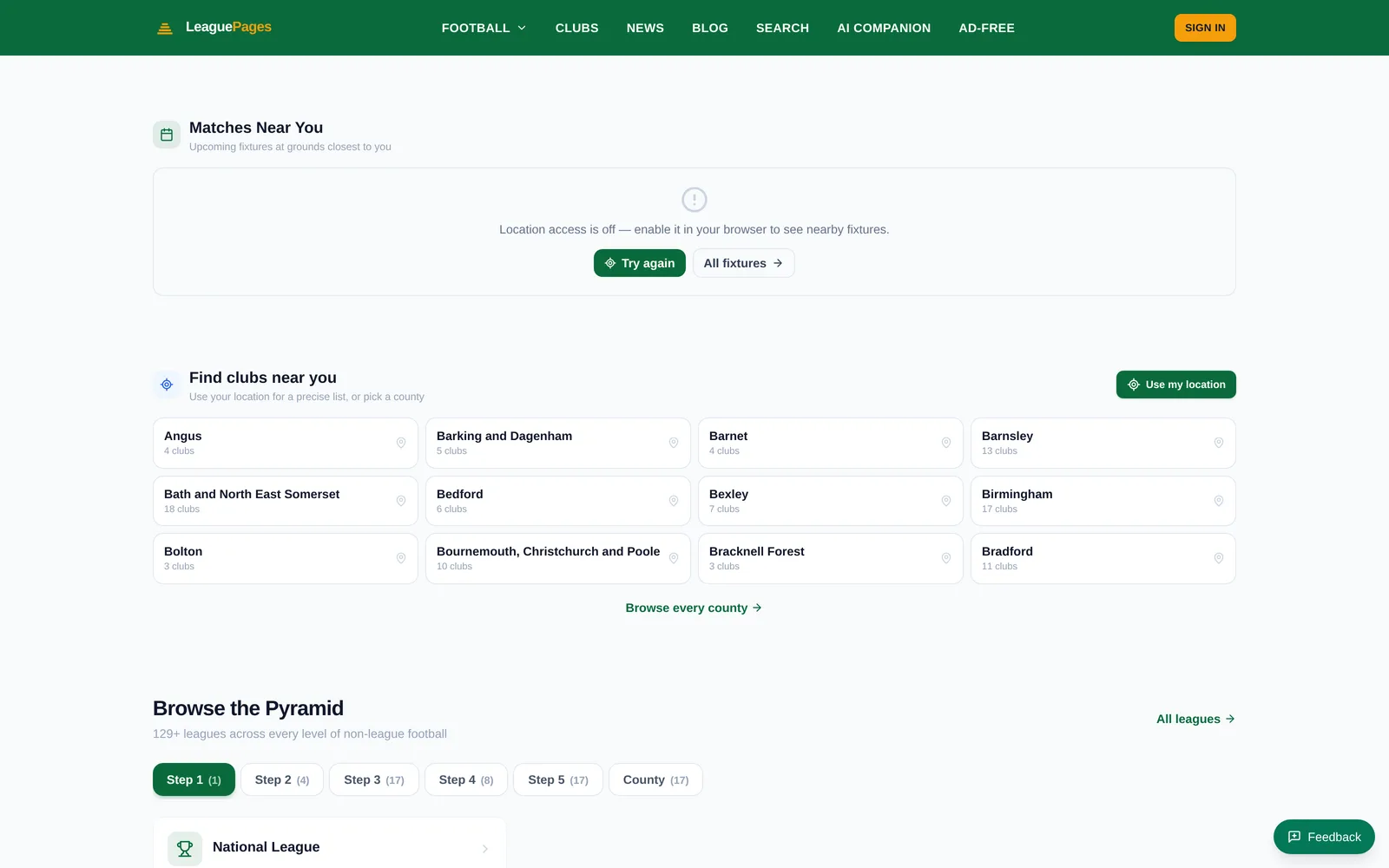This screenshot has width=1389, height=868.
Task: Click the calendar icon beside Matches Near You
Action: pos(167,135)
